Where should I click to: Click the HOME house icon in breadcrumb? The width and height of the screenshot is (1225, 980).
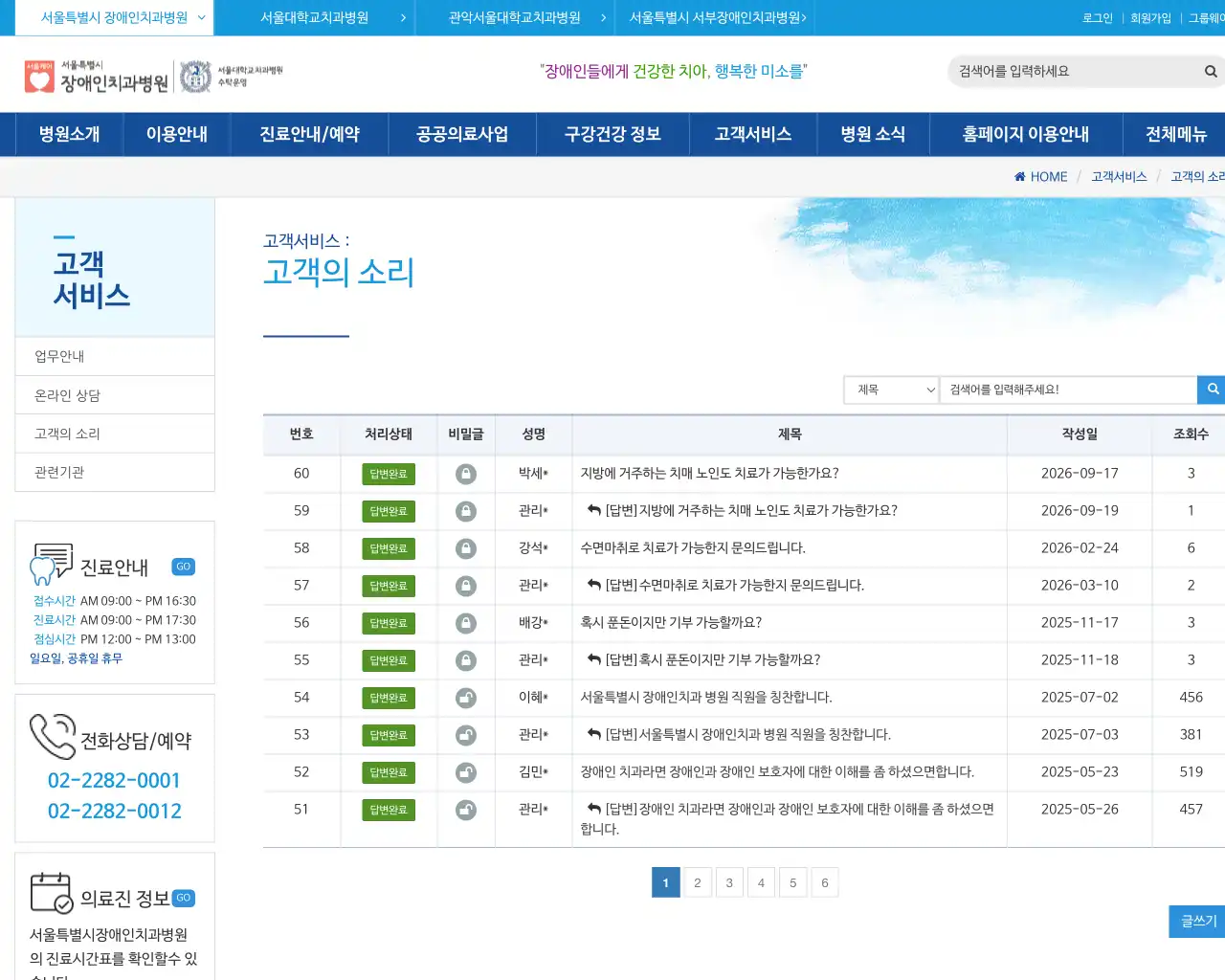tap(1019, 176)
